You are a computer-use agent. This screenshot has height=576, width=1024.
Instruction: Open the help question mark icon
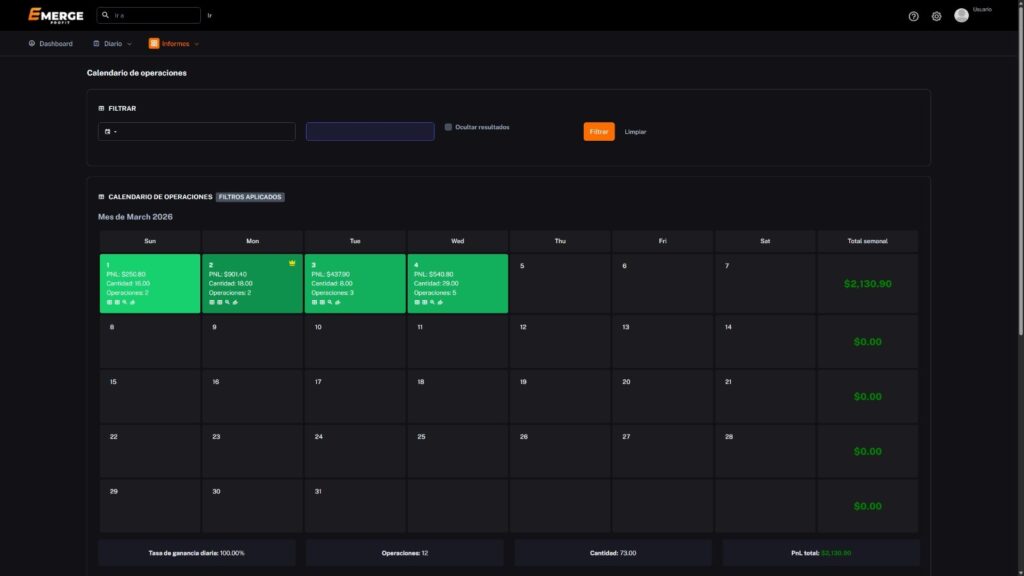913,16
